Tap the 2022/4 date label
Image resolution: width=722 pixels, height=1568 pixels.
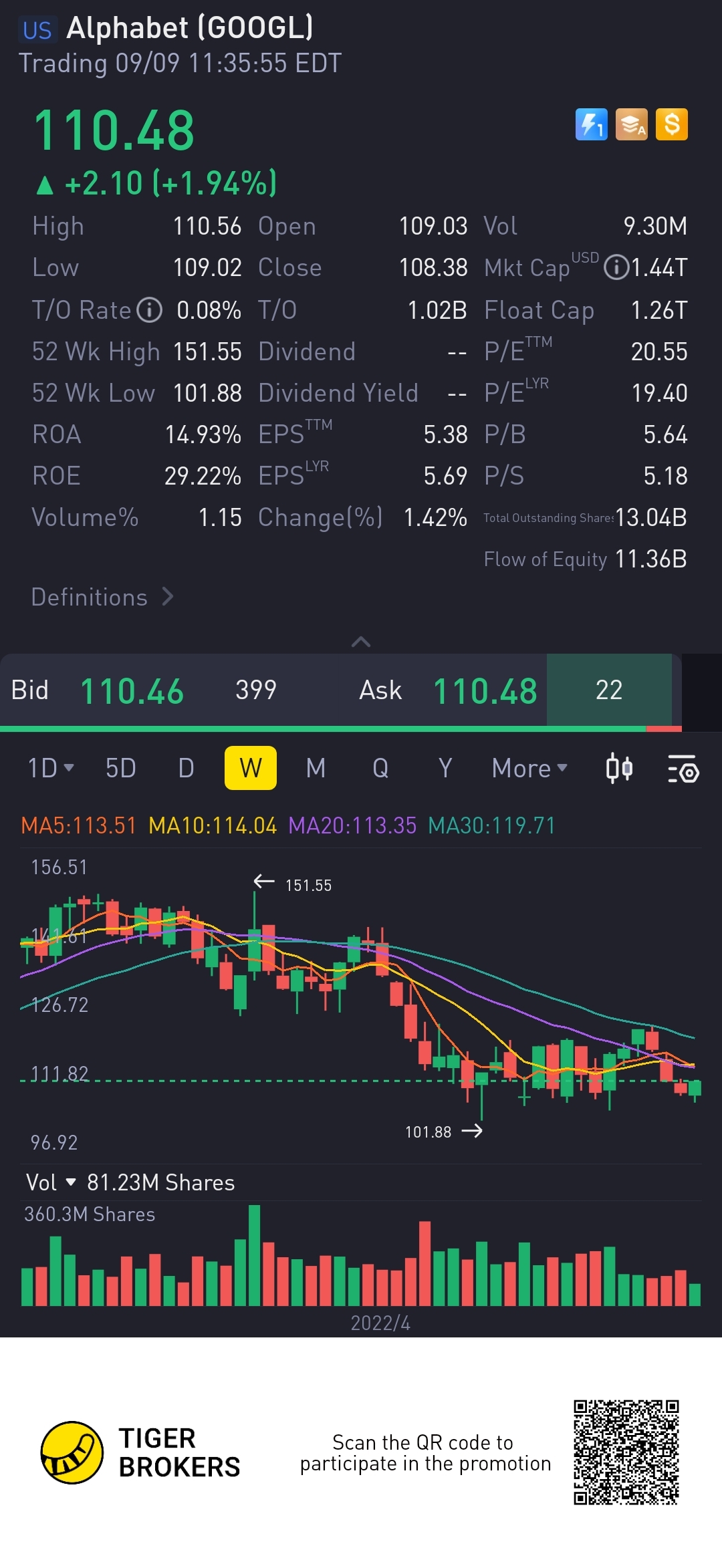point(380,1323)
